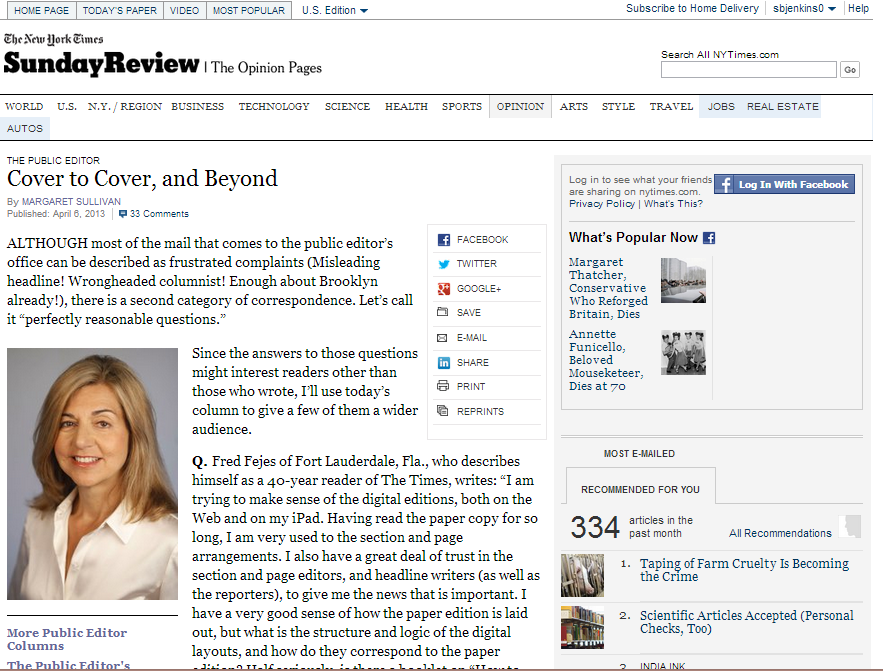Open Taping of Farm Cruelty article
Viewport: 884px width, 672px height.
point(744,570)
